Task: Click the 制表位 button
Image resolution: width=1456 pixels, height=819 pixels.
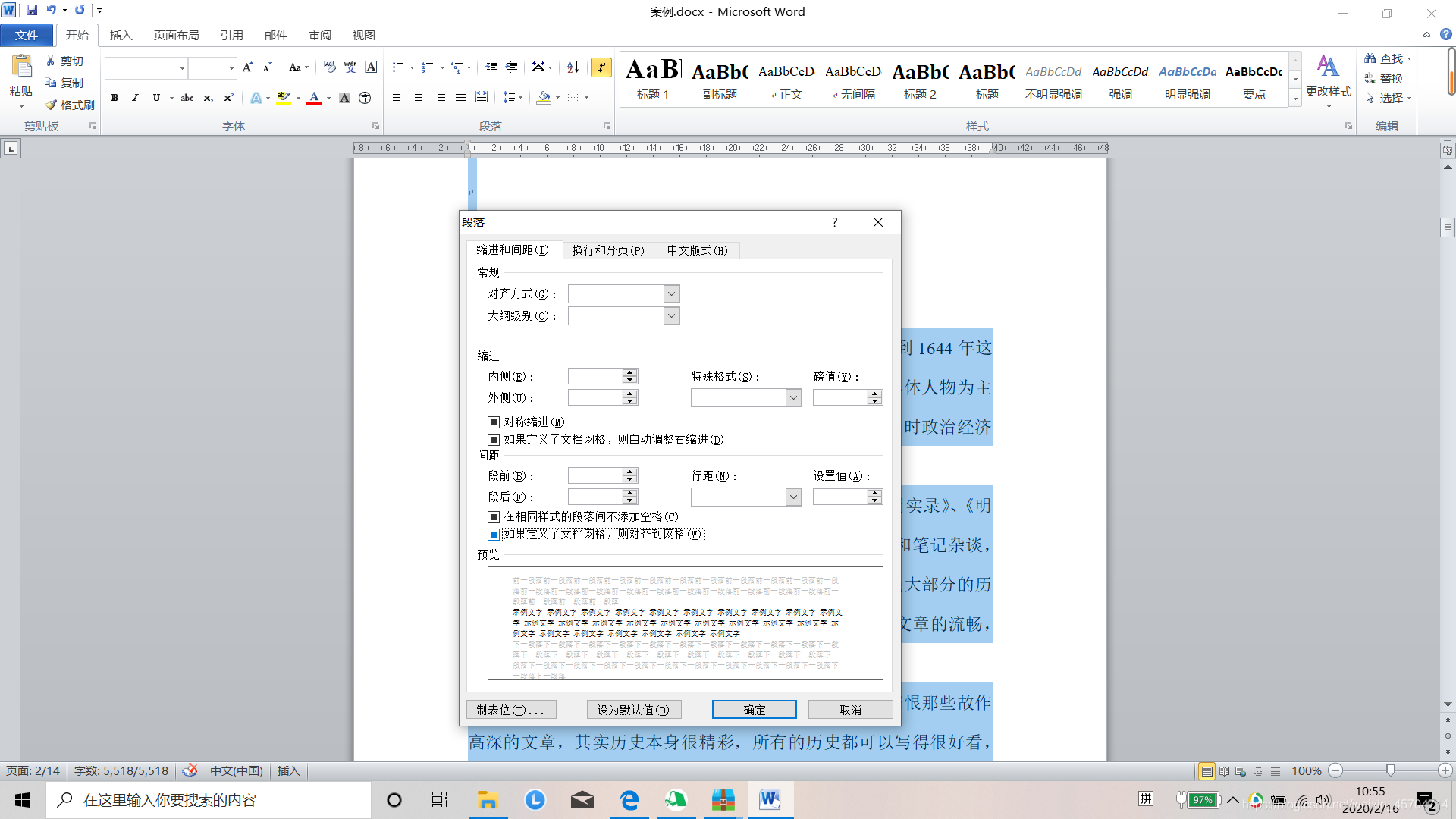Action: 510,710
